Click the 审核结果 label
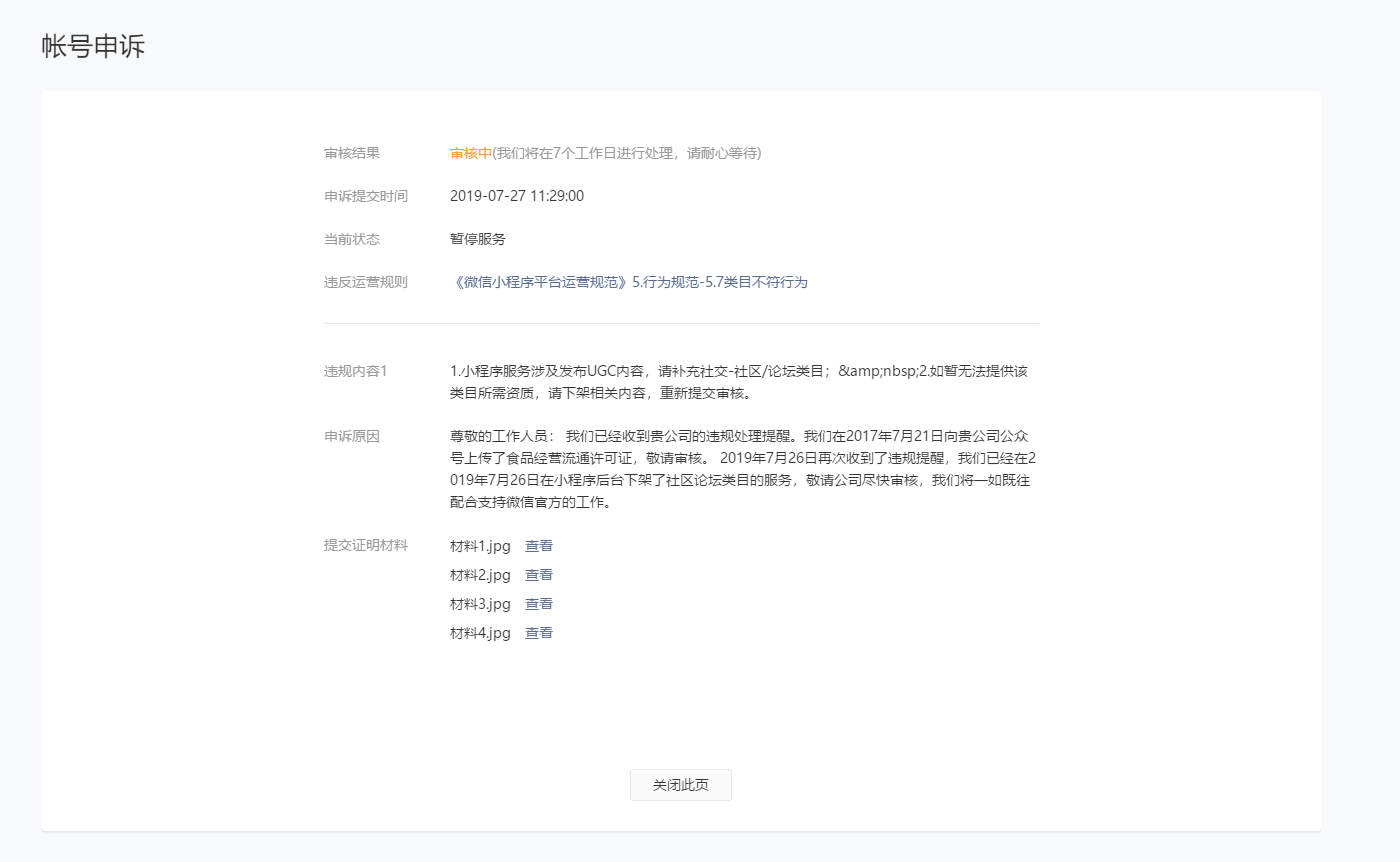 [352, 153]
